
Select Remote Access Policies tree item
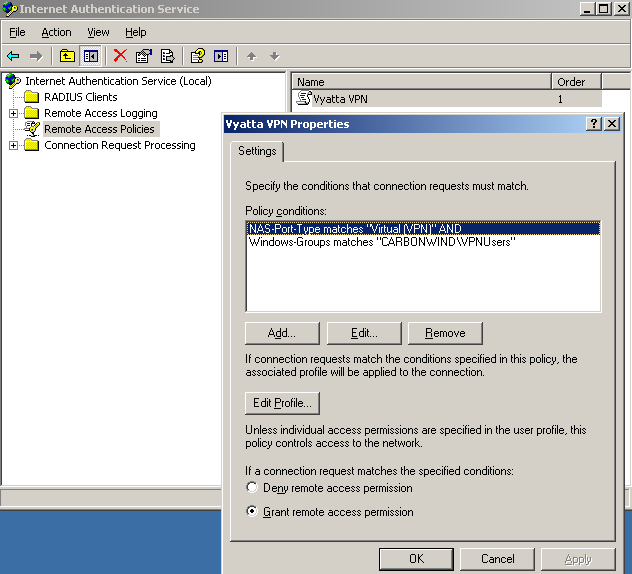pos(100,129)
